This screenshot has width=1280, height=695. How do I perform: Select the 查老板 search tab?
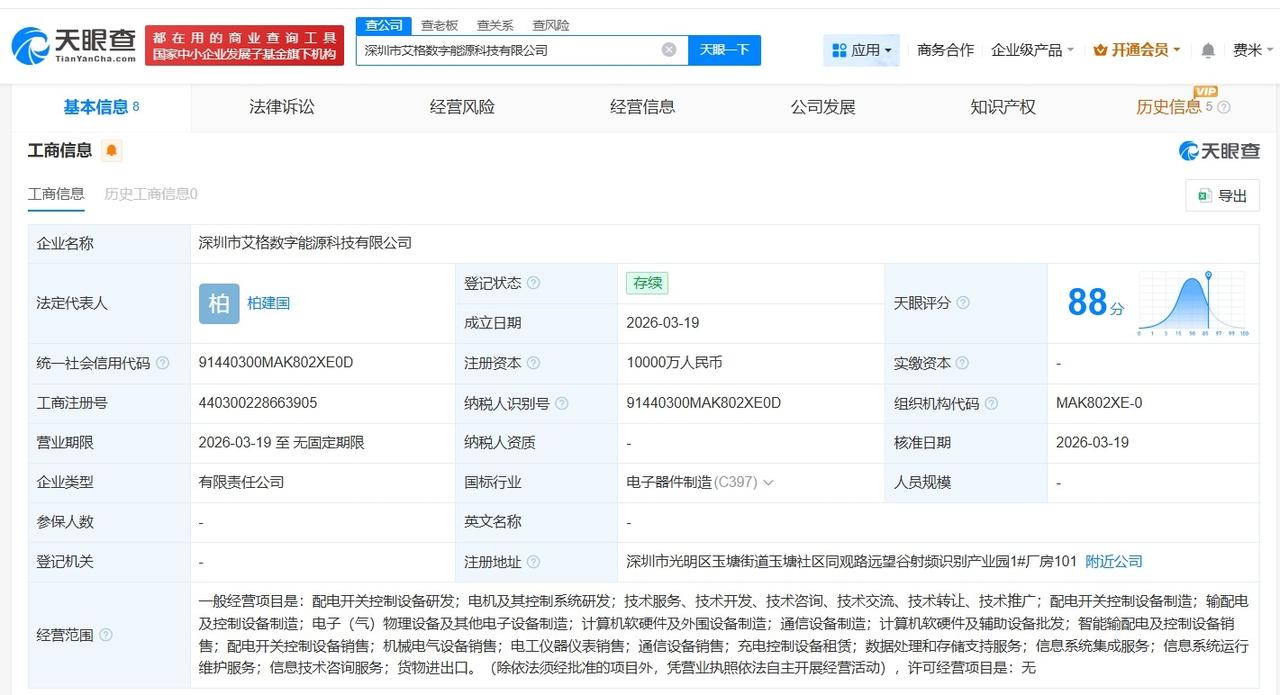tap(440, 25)
